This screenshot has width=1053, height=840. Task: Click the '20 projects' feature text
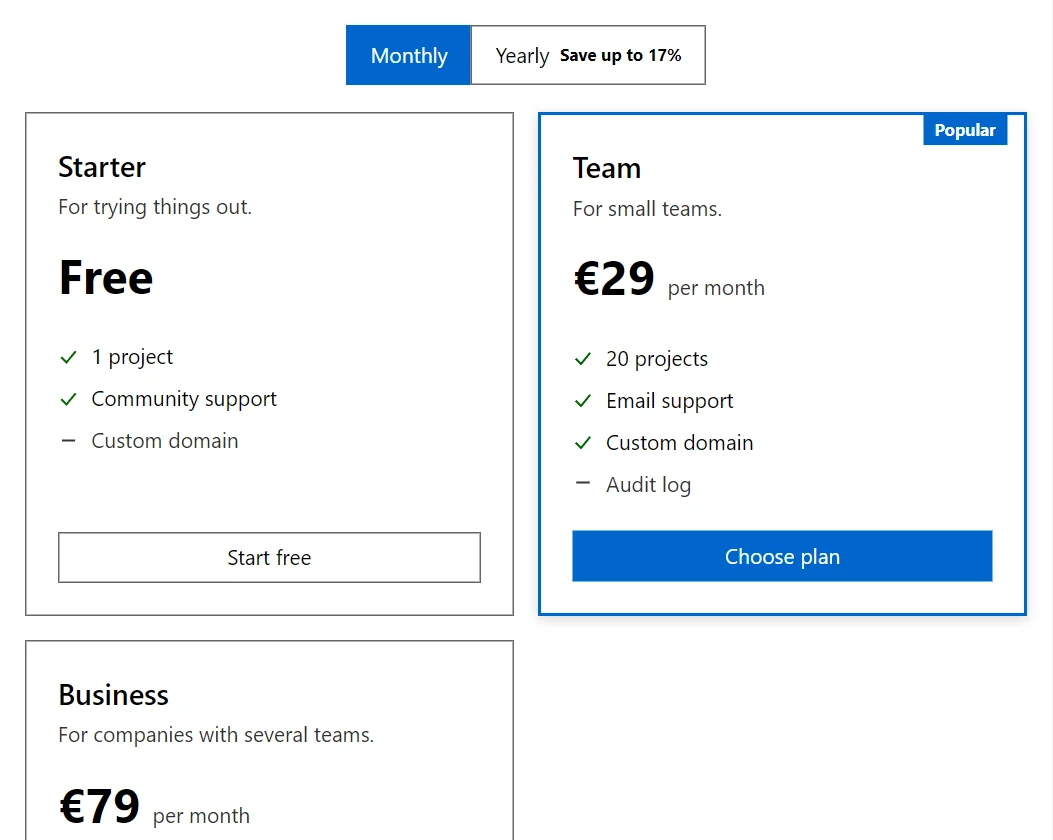(657, 359)
